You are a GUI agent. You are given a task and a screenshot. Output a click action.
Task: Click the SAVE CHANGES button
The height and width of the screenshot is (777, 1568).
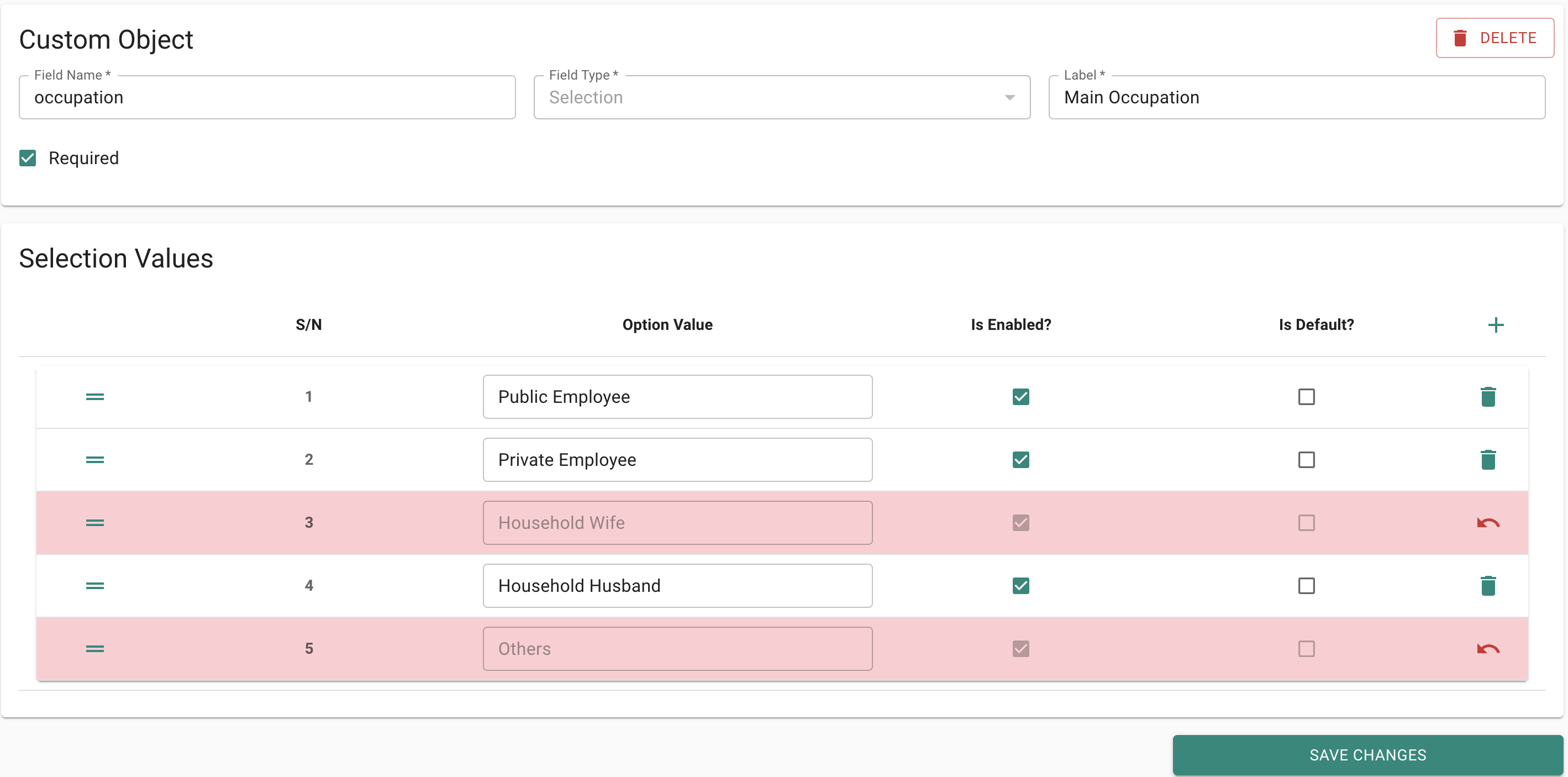[1367, 754]
